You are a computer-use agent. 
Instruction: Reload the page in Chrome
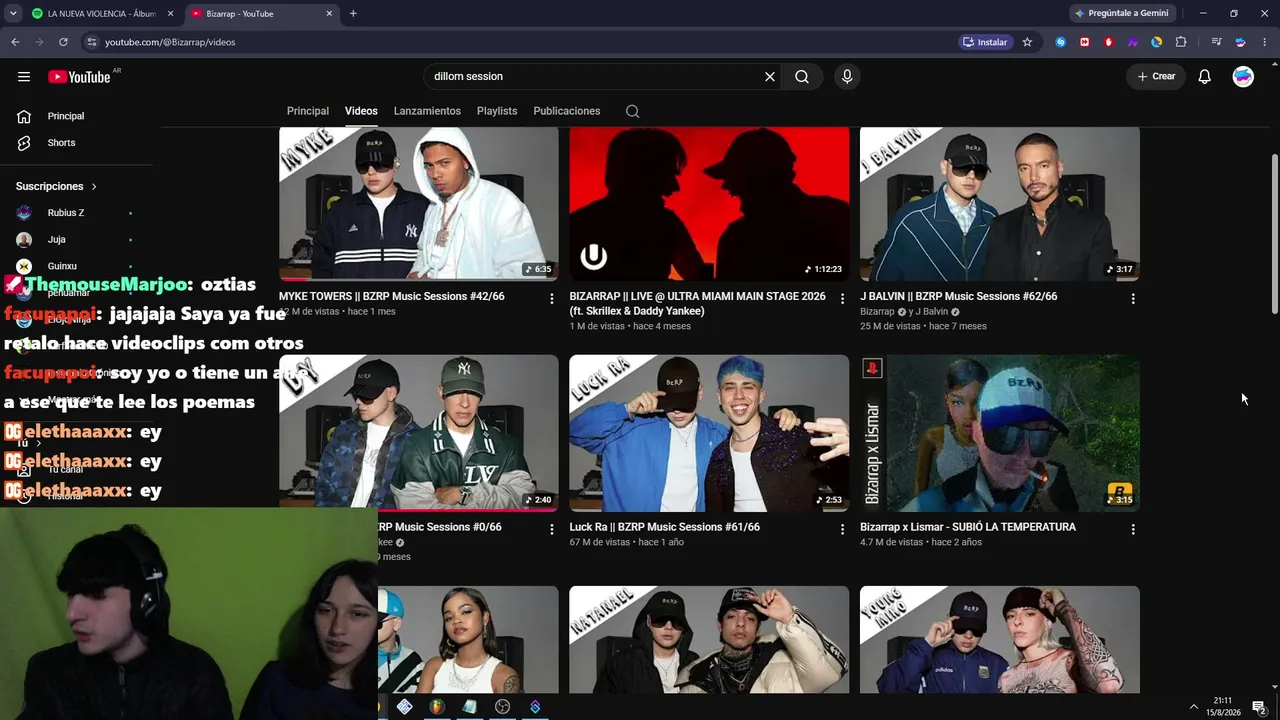tap(63, 42)
